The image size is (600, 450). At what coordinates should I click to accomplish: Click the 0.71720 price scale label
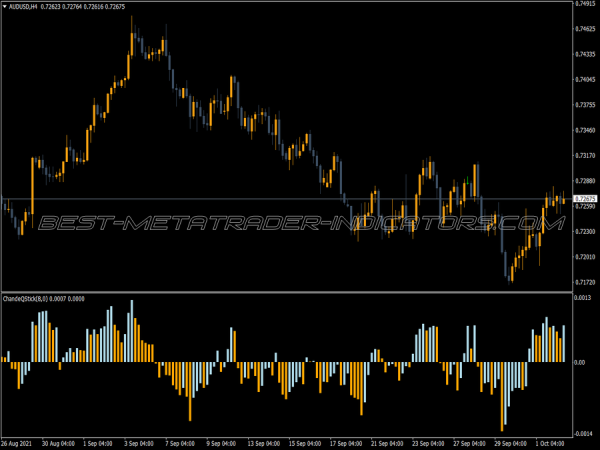click(585, 283)
